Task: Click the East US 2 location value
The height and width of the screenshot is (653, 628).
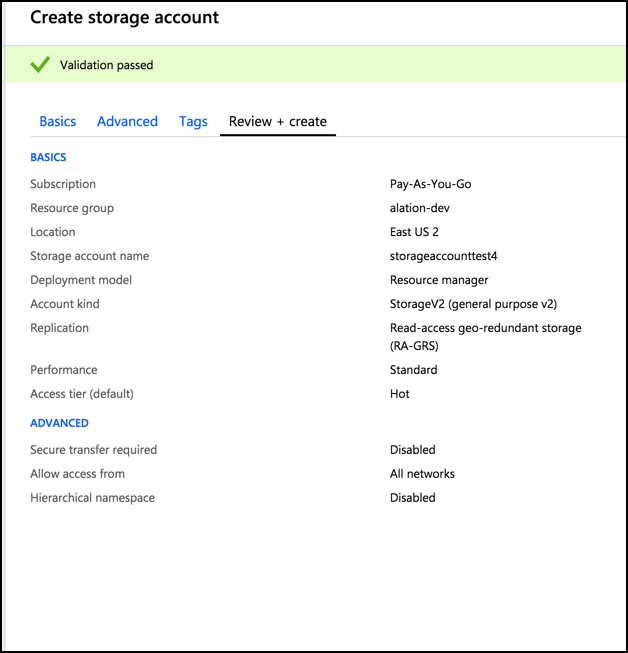Action: pyautogui.click(x=414, y=232)
